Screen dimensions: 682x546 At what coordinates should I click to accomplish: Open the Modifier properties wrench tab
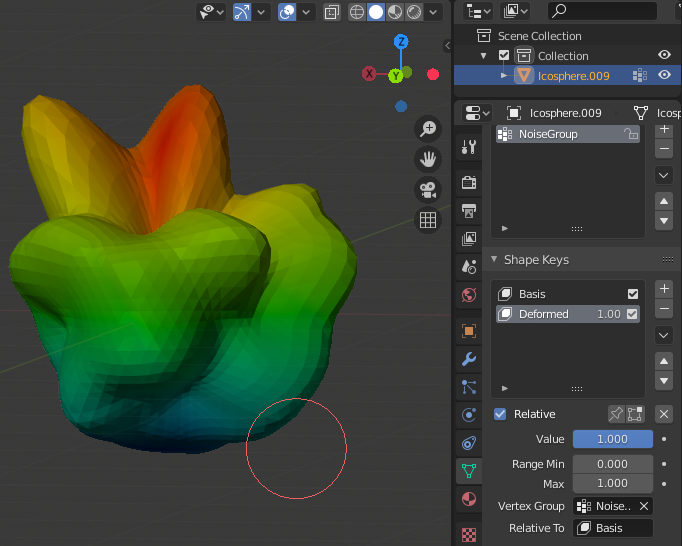[469, 359]
